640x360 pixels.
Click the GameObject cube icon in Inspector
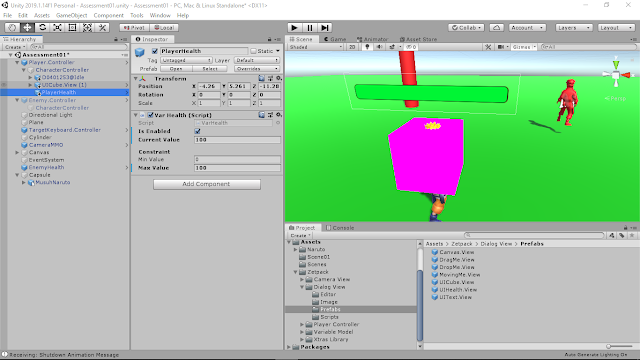(x=140, y=52)
